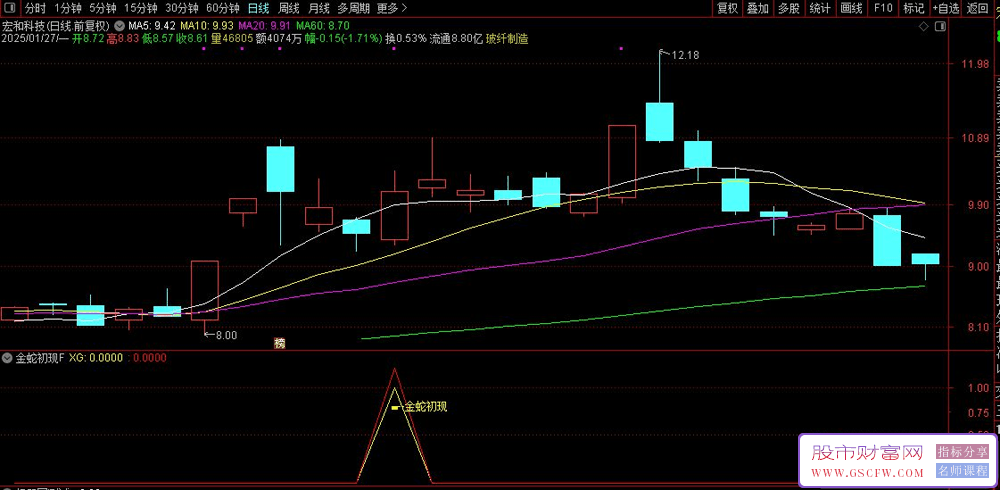
Task: Click the 标记 mark button
Action: pos(913,8)
